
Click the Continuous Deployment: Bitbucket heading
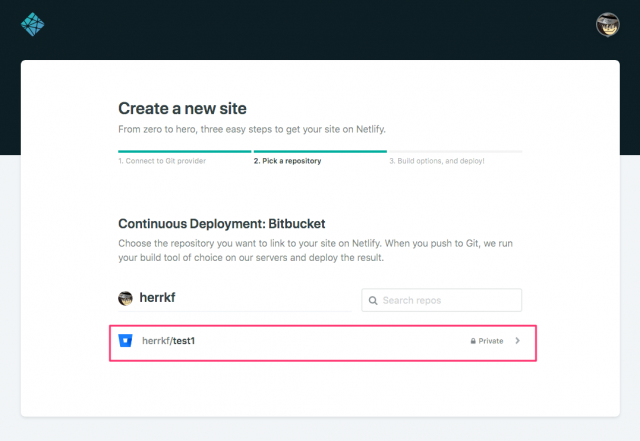click(222, 224)
